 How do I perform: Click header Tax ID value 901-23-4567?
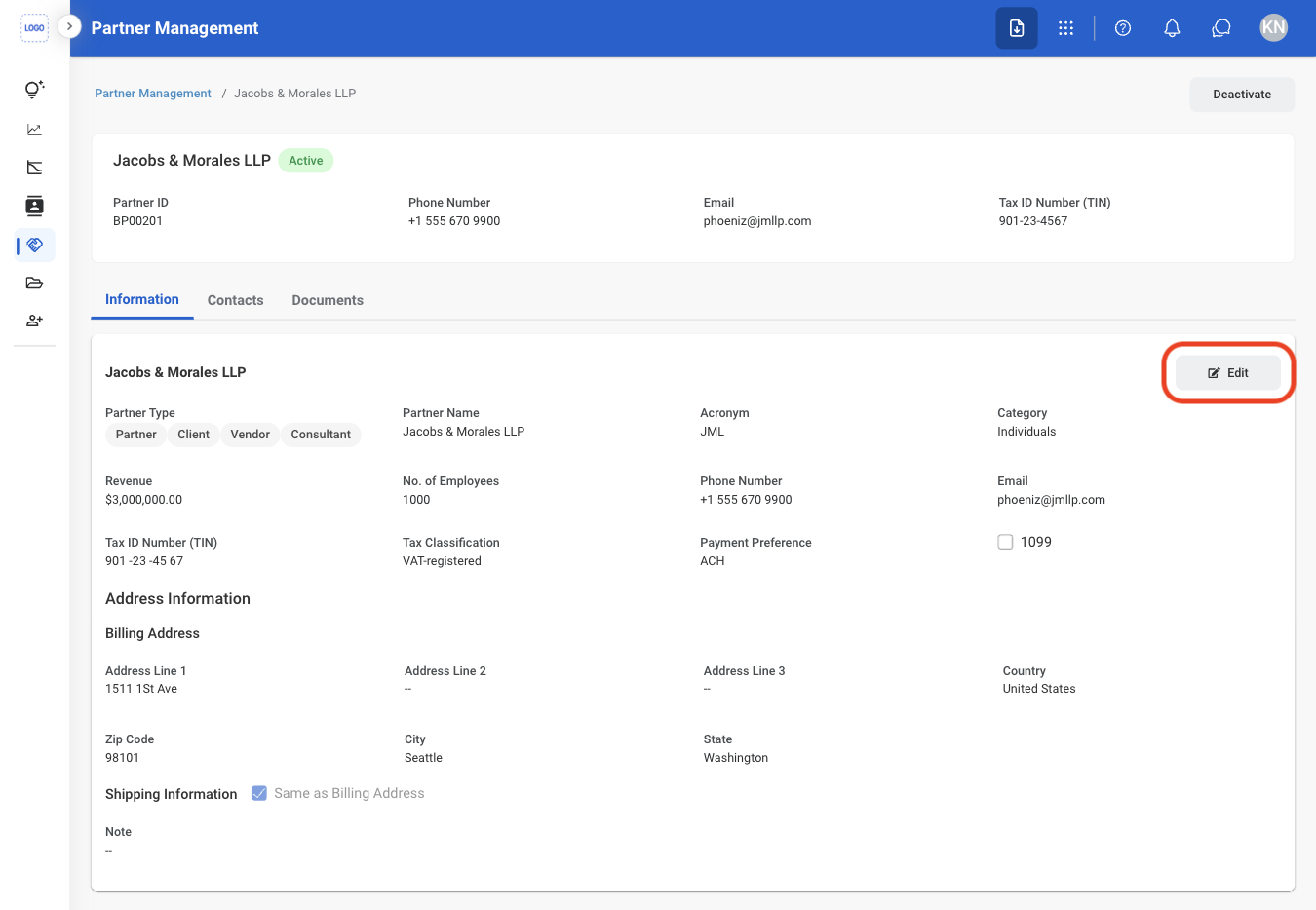pos(1033,221)
